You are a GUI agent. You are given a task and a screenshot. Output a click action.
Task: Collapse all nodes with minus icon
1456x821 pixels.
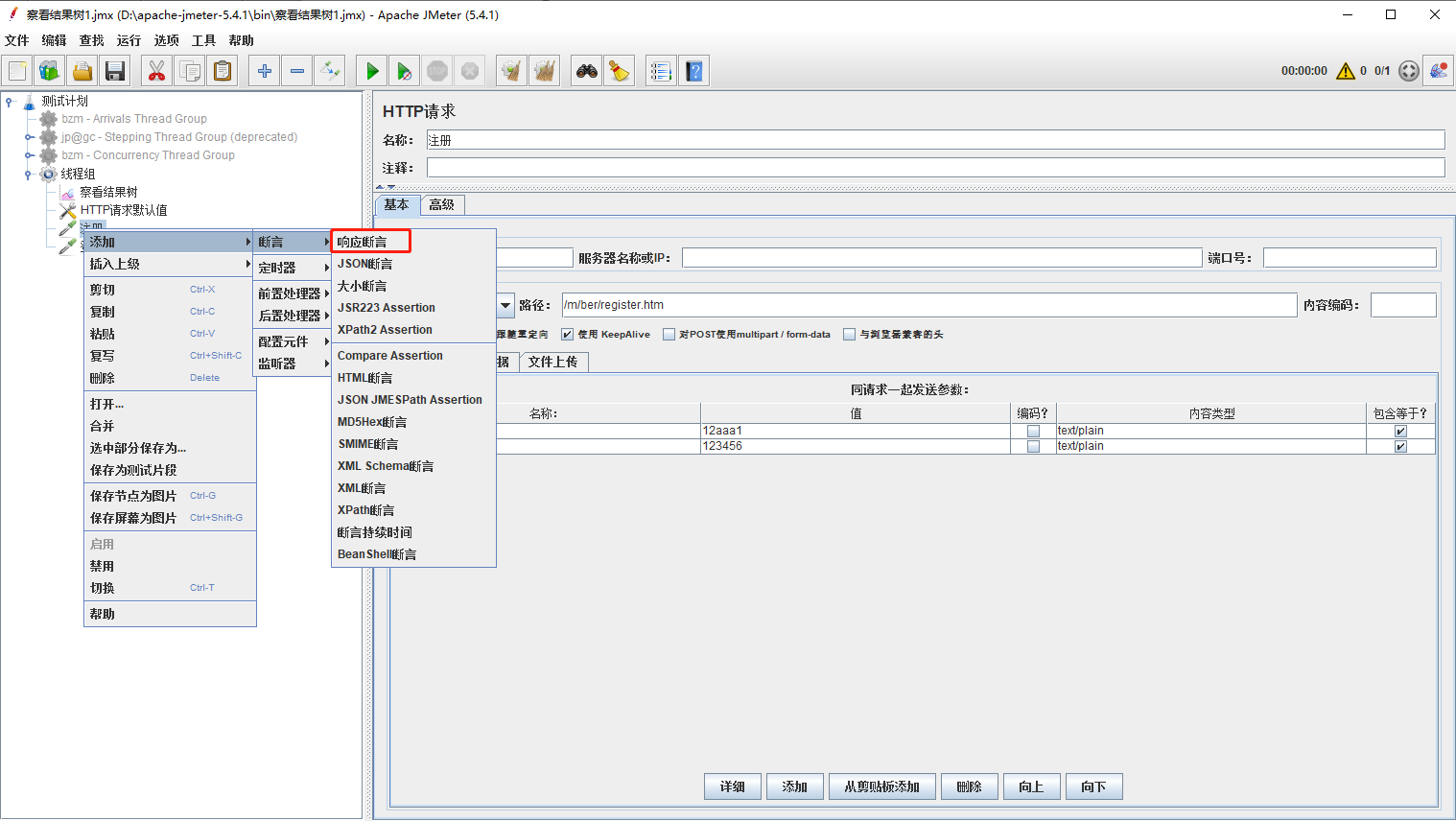[297, 71]
